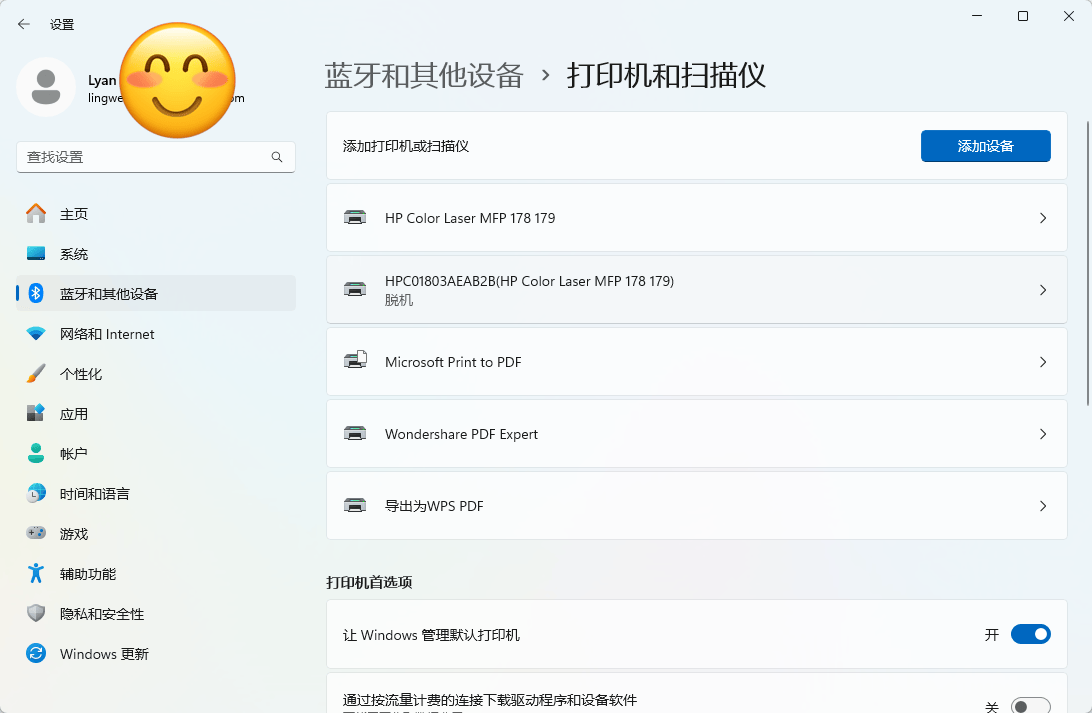Click the 添加设备 button
Screen dimensions: 1092x713
click(x=985, y=146)
